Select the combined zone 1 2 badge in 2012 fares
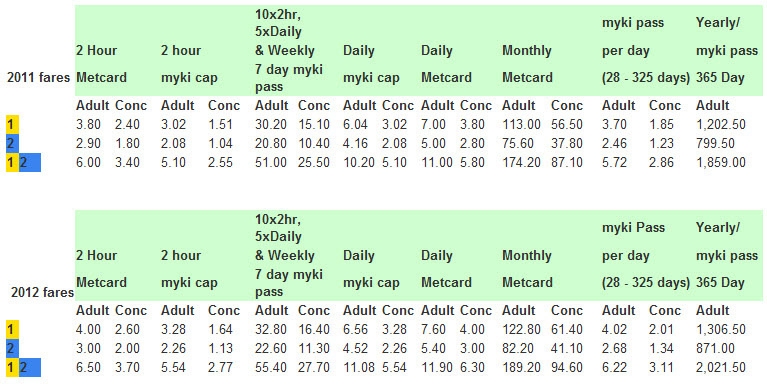The image size is (767, 384). (x=23, y=368)
